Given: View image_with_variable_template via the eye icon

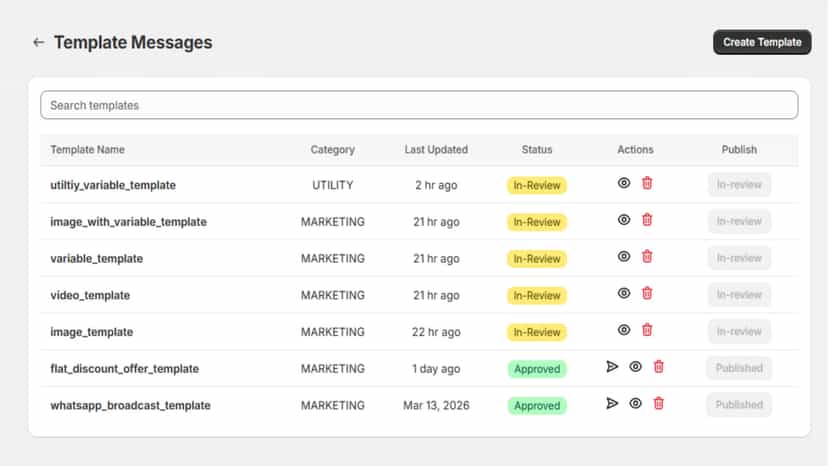Looking at the screenshot, I should (x=624, y=220).
